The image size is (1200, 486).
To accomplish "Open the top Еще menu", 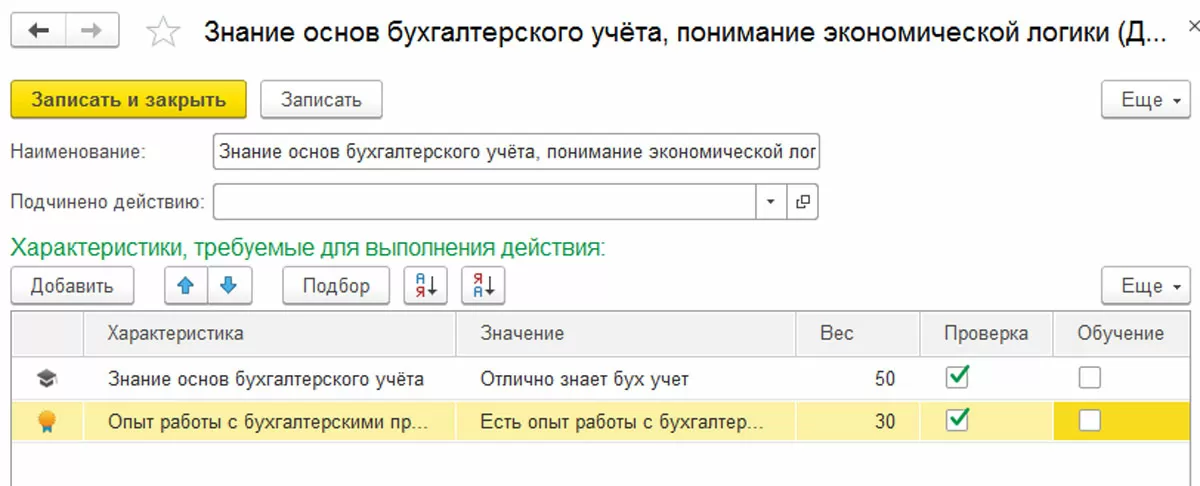I will 1145,100.
